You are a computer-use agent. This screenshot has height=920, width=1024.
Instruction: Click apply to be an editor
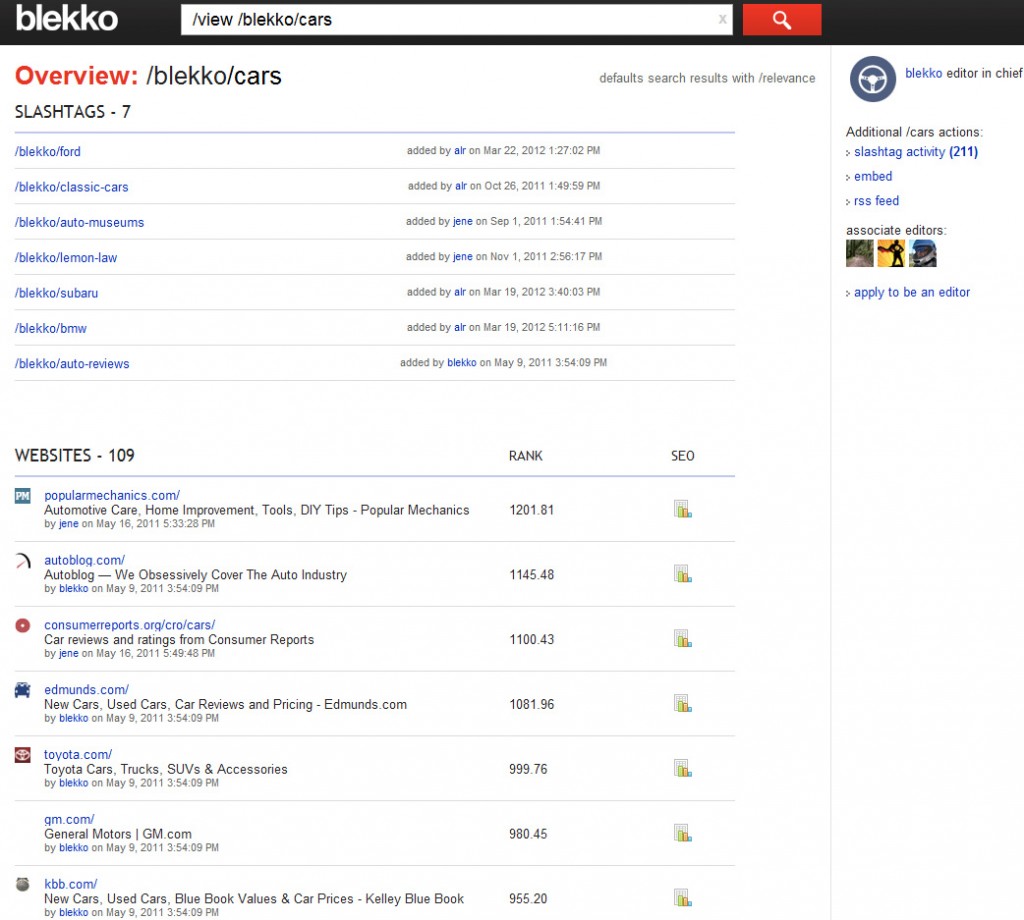click(x=912, y=292)
